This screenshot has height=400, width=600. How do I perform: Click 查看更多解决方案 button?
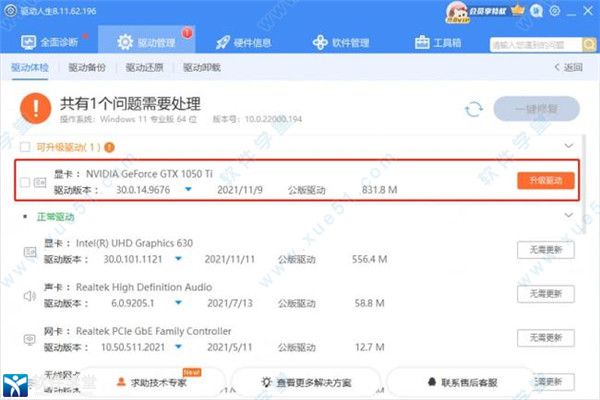[306, 382]
